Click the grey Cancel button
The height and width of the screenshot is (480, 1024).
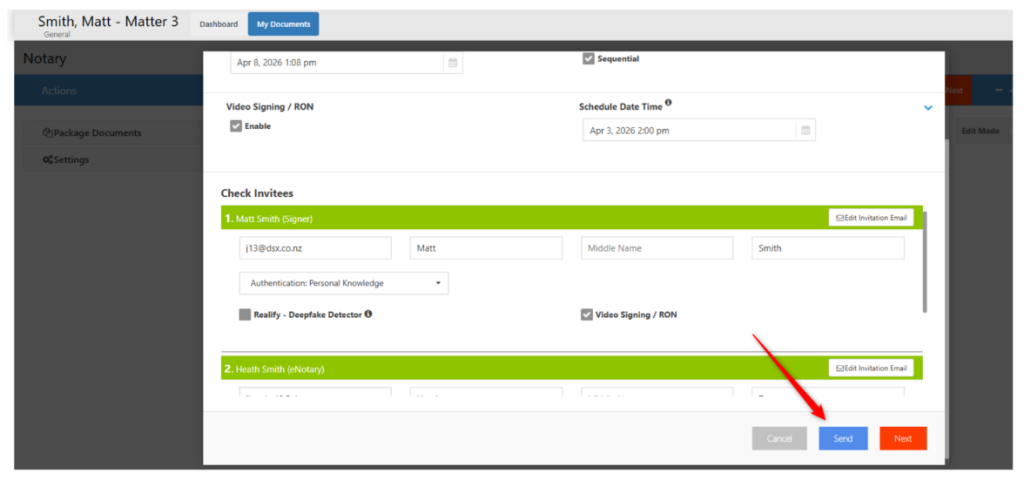(779, 438)
